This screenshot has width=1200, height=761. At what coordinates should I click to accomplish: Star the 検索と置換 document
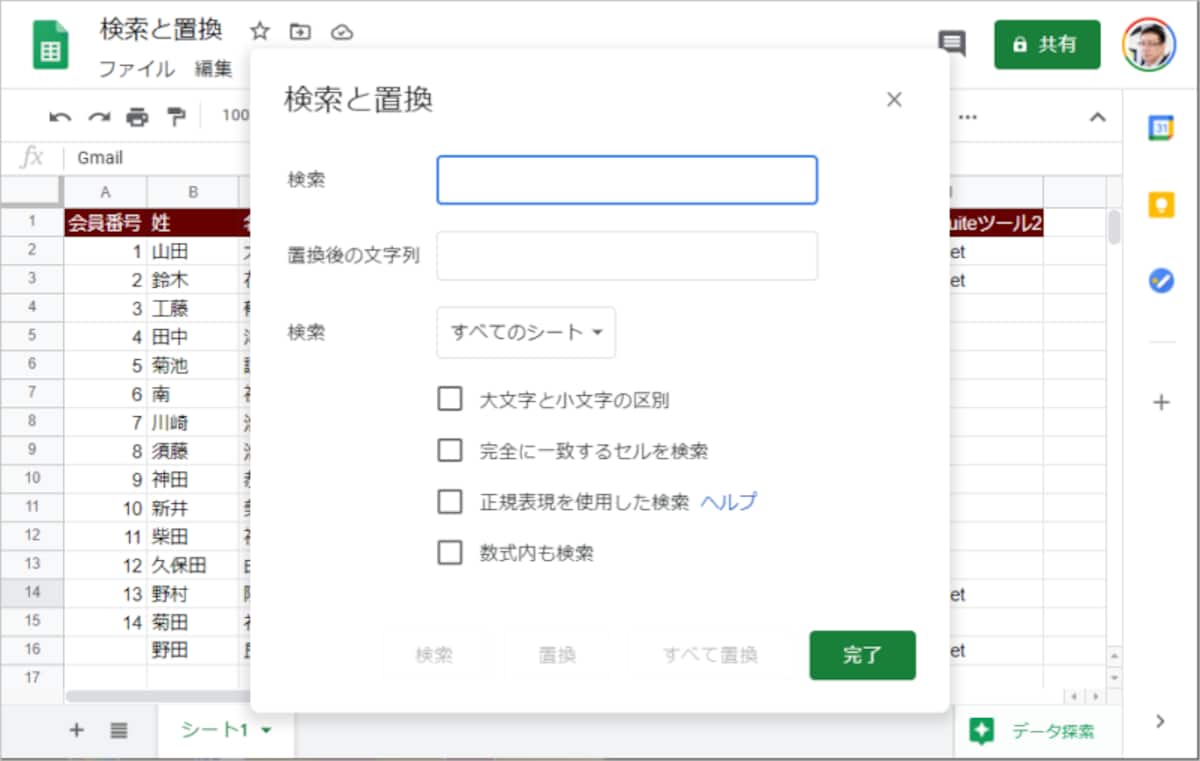259,31
